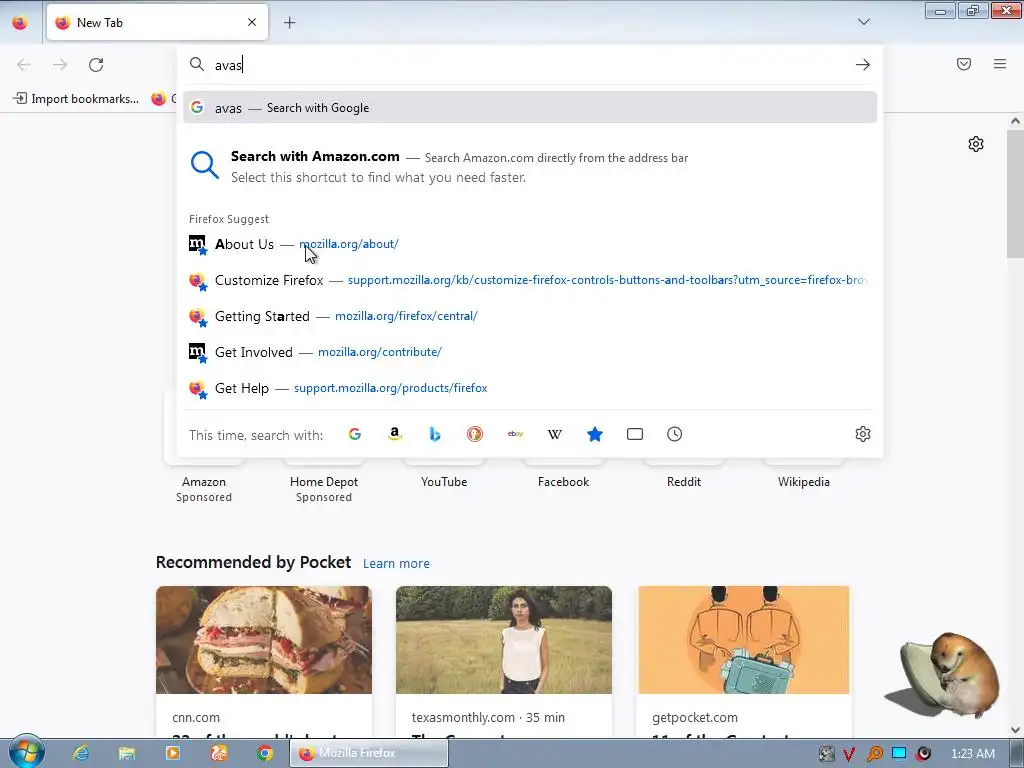This screenshot has height=768, width=1024.
Task: Open Get Involved suggestion row
Action: (530, 352)
